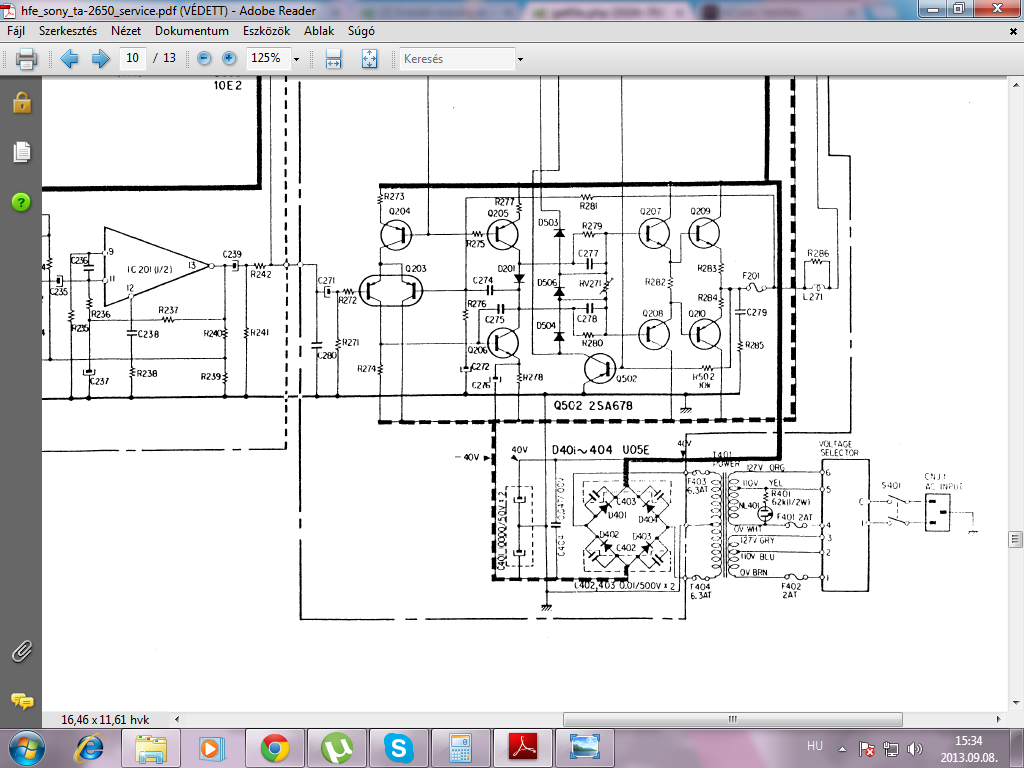The image size is (1024, 768).
Task: Open the Nézet menu
Action: (126, 31)
